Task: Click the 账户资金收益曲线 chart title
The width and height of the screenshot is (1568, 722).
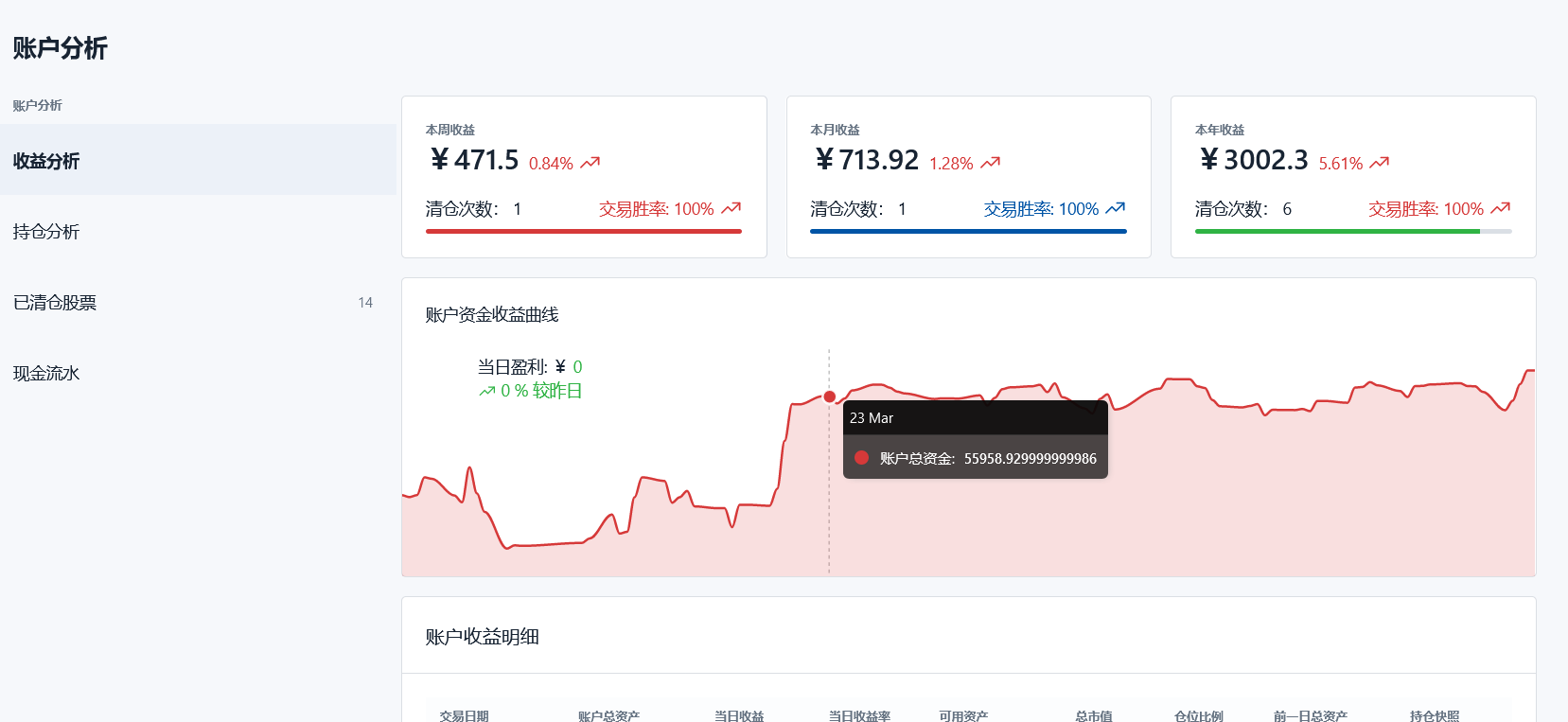Action: point(492,314)
